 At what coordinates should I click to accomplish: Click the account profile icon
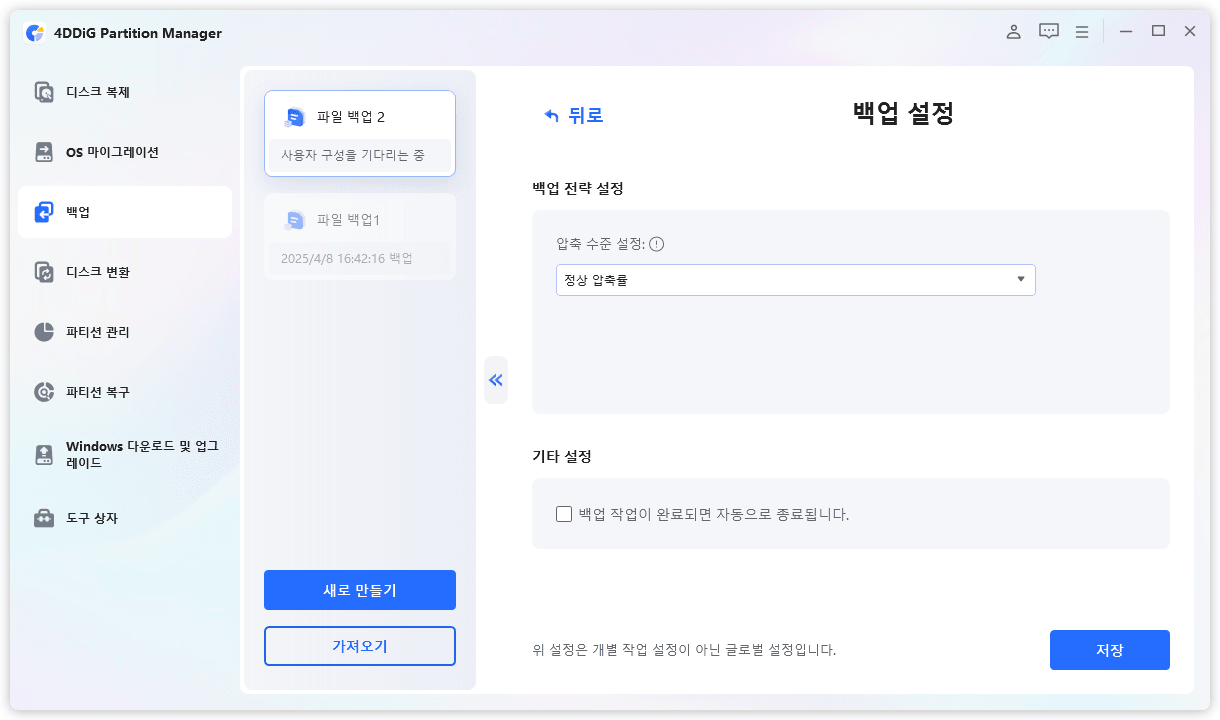point(1013,31)
